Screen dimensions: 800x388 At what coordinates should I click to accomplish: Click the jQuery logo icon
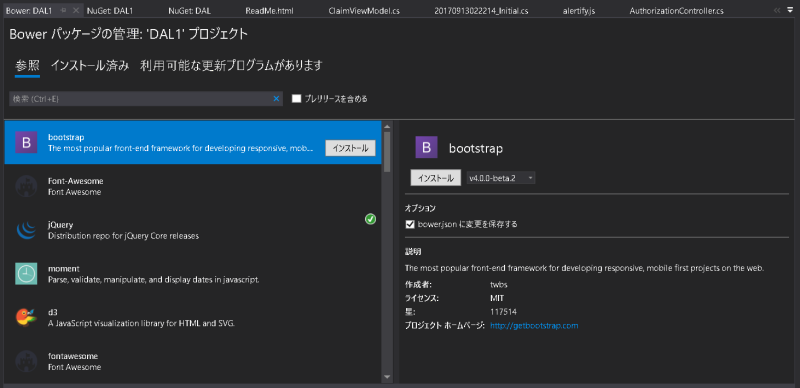[x=26, y=230]
